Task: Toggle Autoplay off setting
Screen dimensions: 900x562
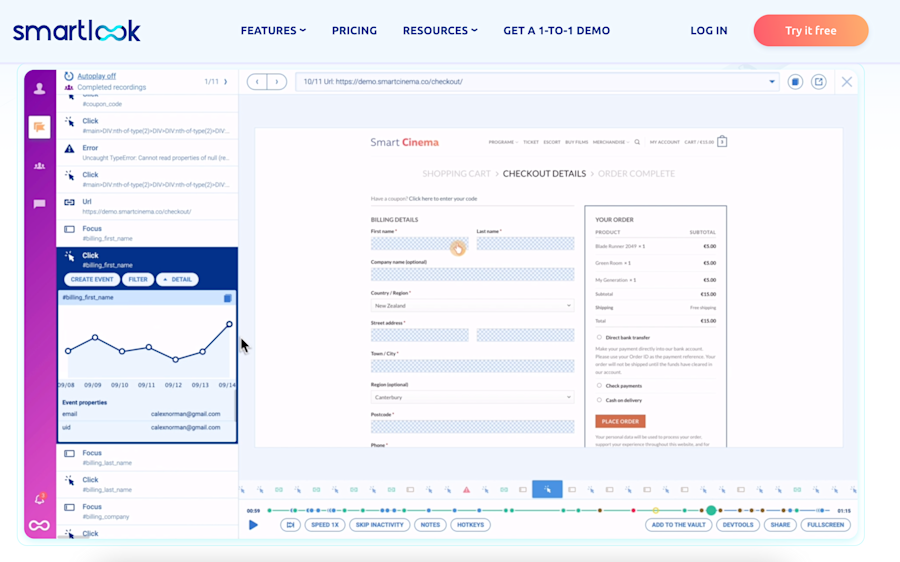Action: [x=96, y=76]
